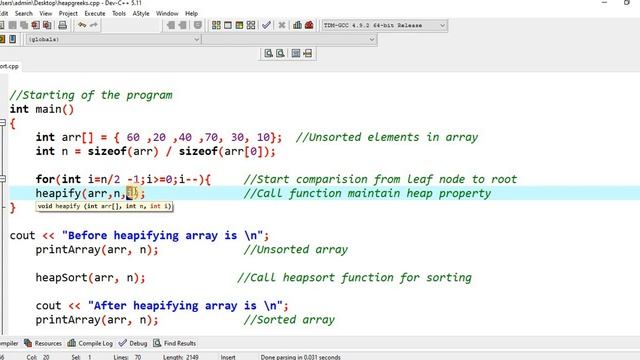Viewport: 640px width, 360px height.
Task: Open the Help menu
Action: (191, 13)
